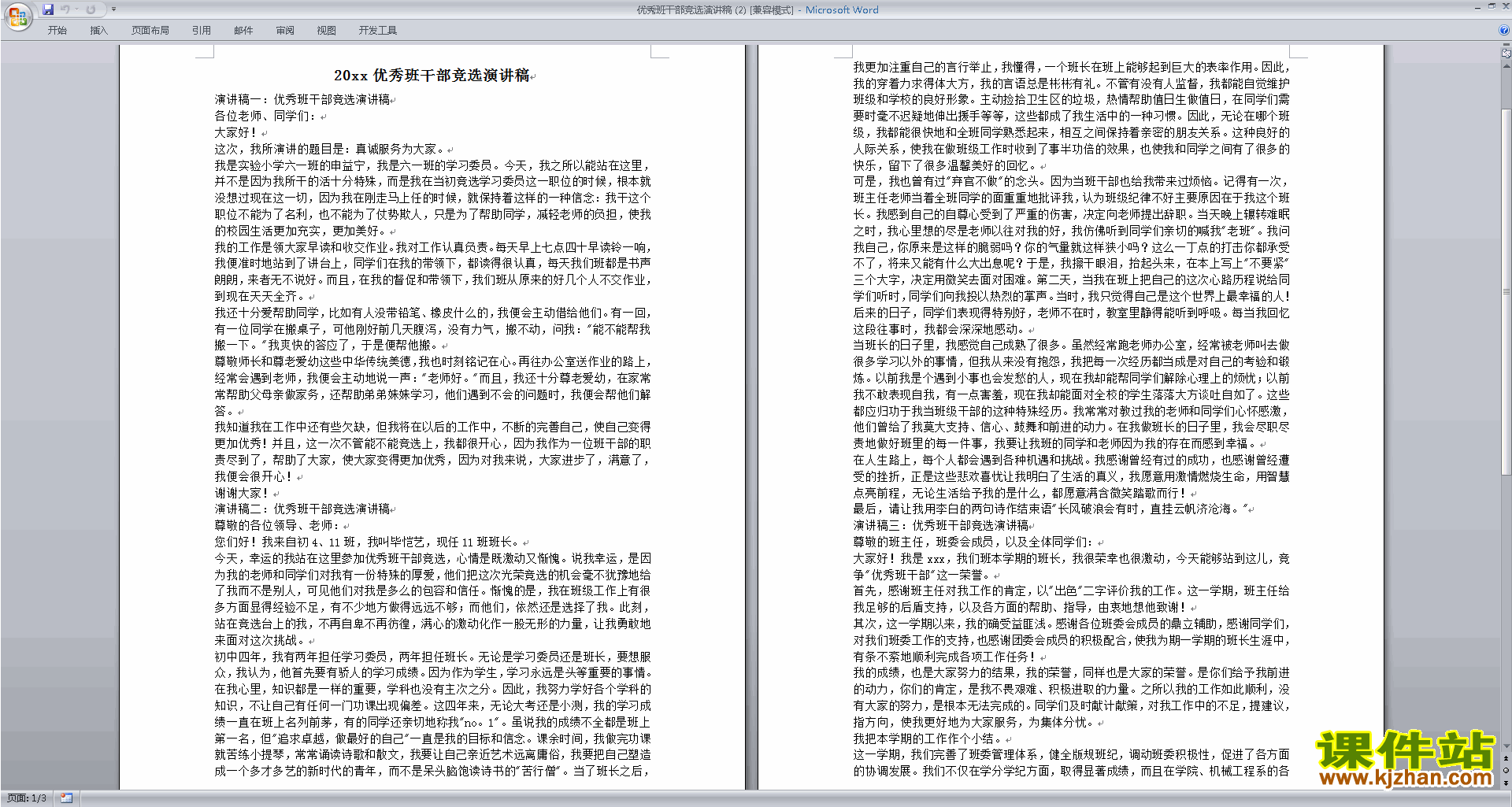1512x807 pixels.
Task: Redo the action with the repeat icon
Action: pos(91,9)
